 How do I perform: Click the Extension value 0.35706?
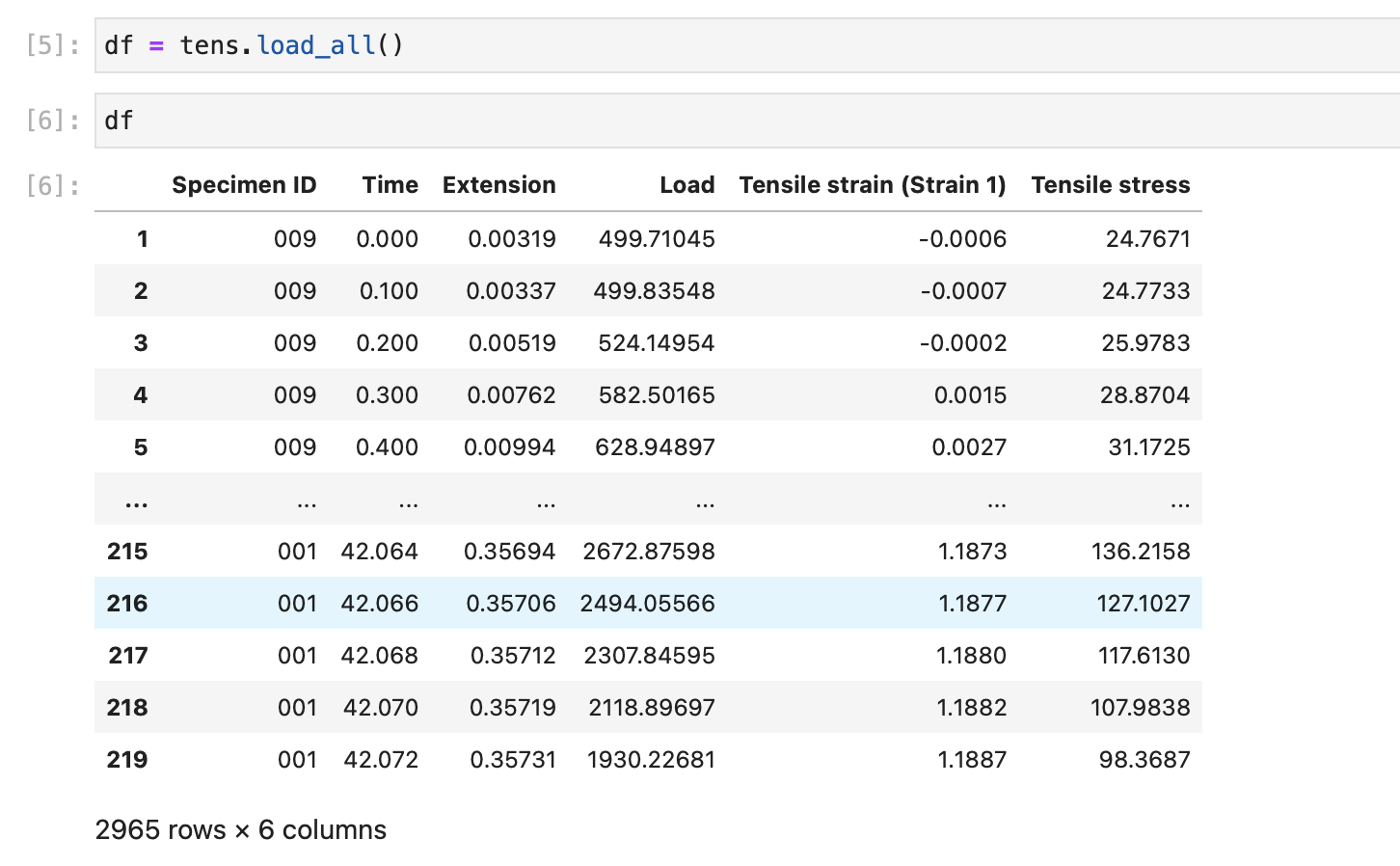(511, 604)
